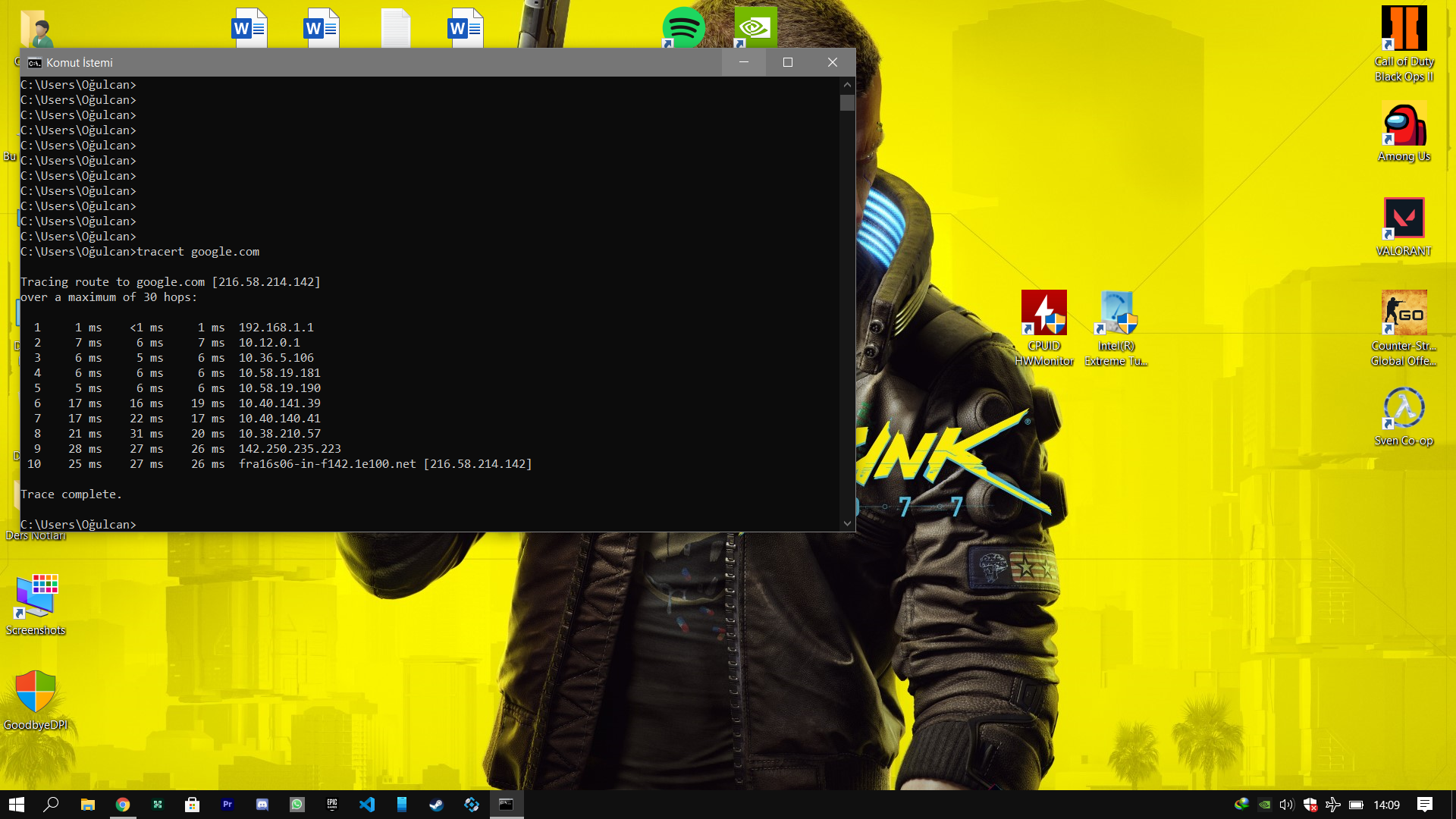1456x819 pixels.
Task: Open Visual Studio Code from taskbar
Action: tap(367, 805)
